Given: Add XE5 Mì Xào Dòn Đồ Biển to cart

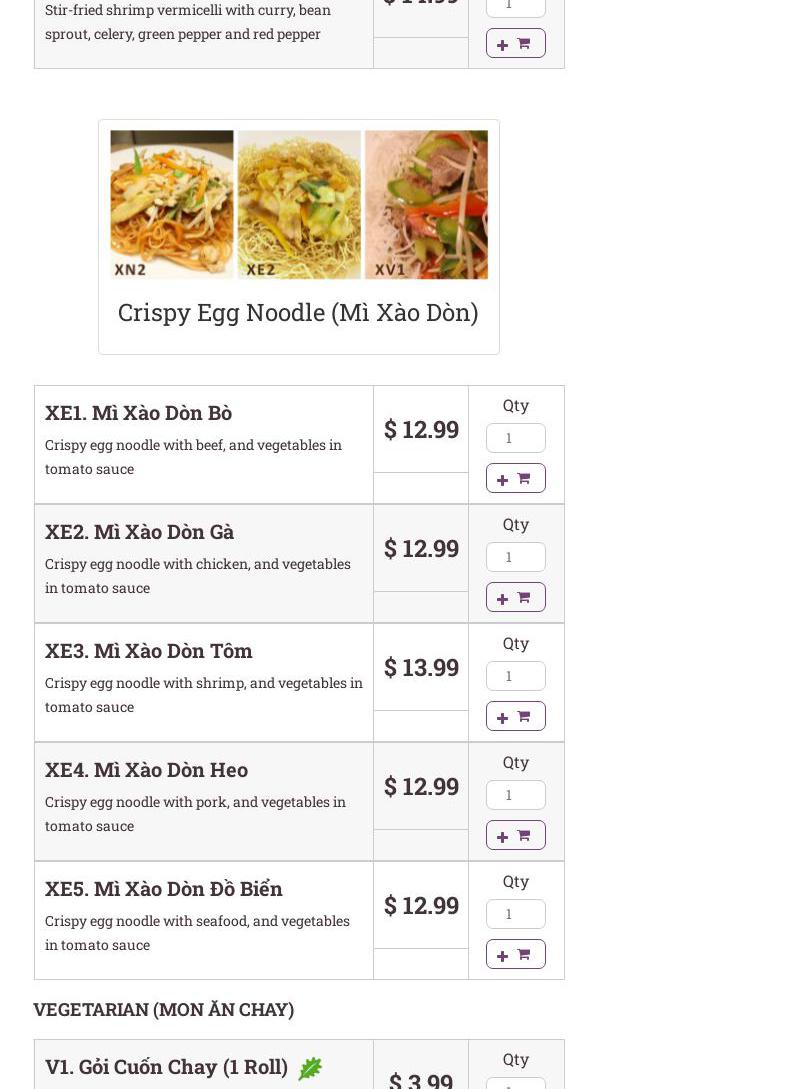Looking at the screenshot, I should pos(515,954).
